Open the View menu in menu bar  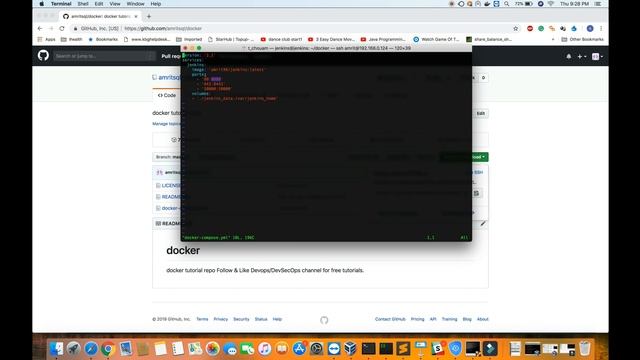pos(115,4)
